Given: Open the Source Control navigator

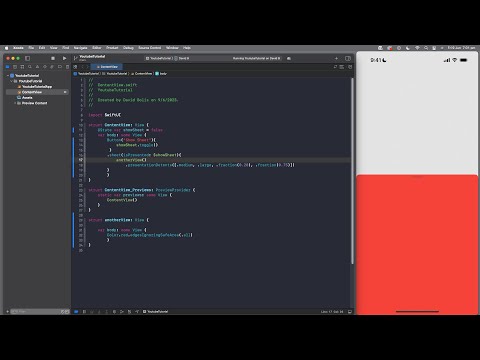Looking at the screenshot, I should click(15, 67).
